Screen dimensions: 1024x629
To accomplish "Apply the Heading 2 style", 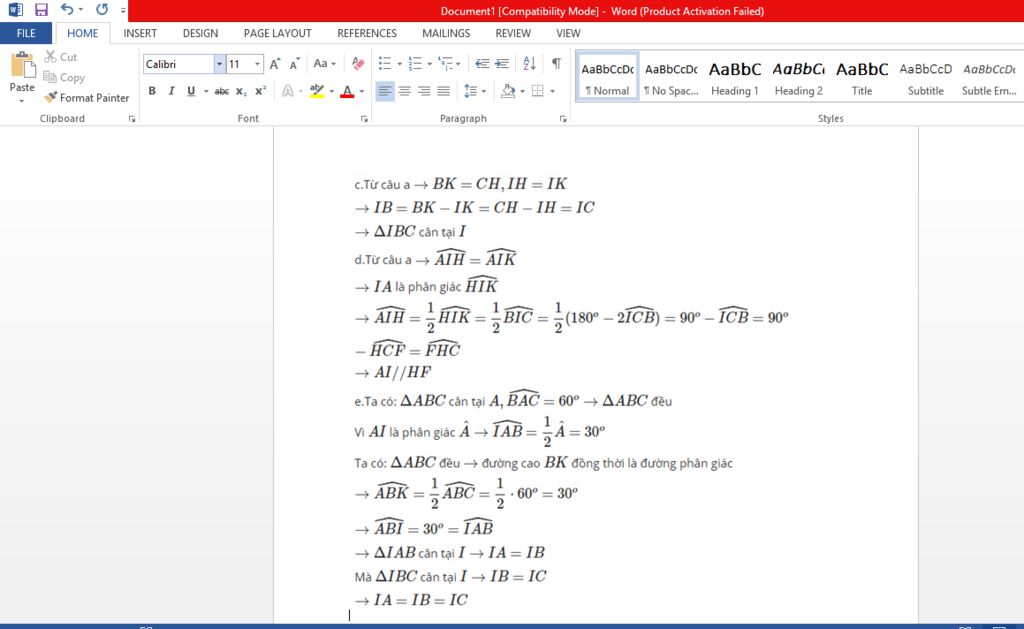I will point(798,77).
